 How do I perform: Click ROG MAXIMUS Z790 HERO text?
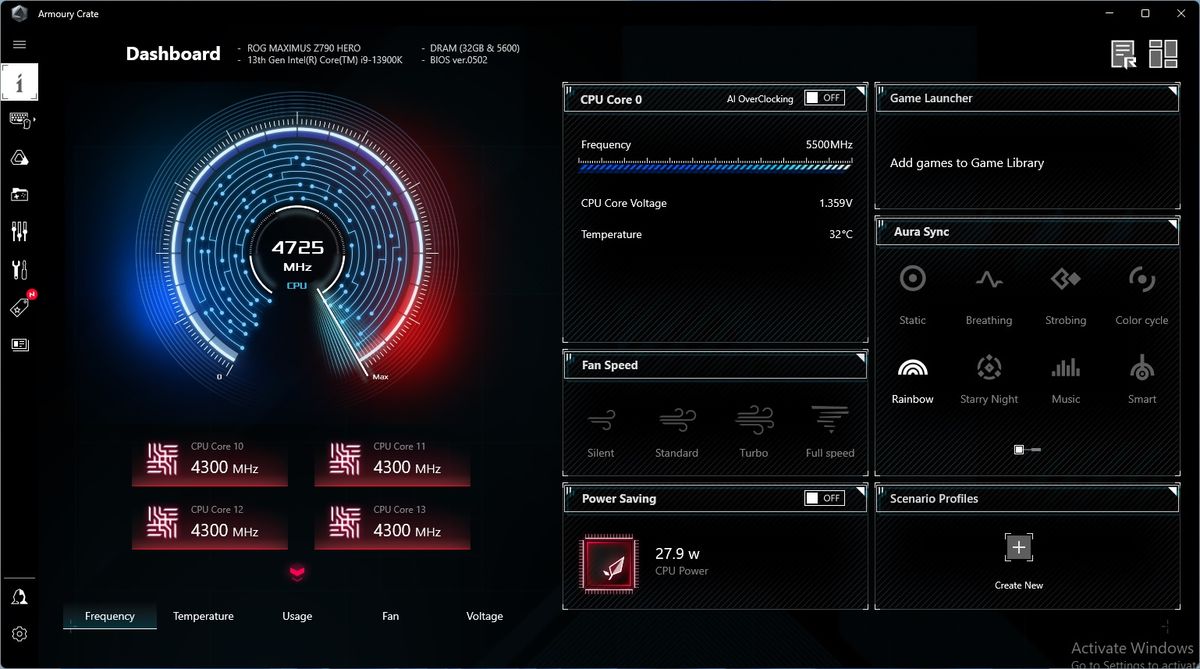tap(304, 48)
